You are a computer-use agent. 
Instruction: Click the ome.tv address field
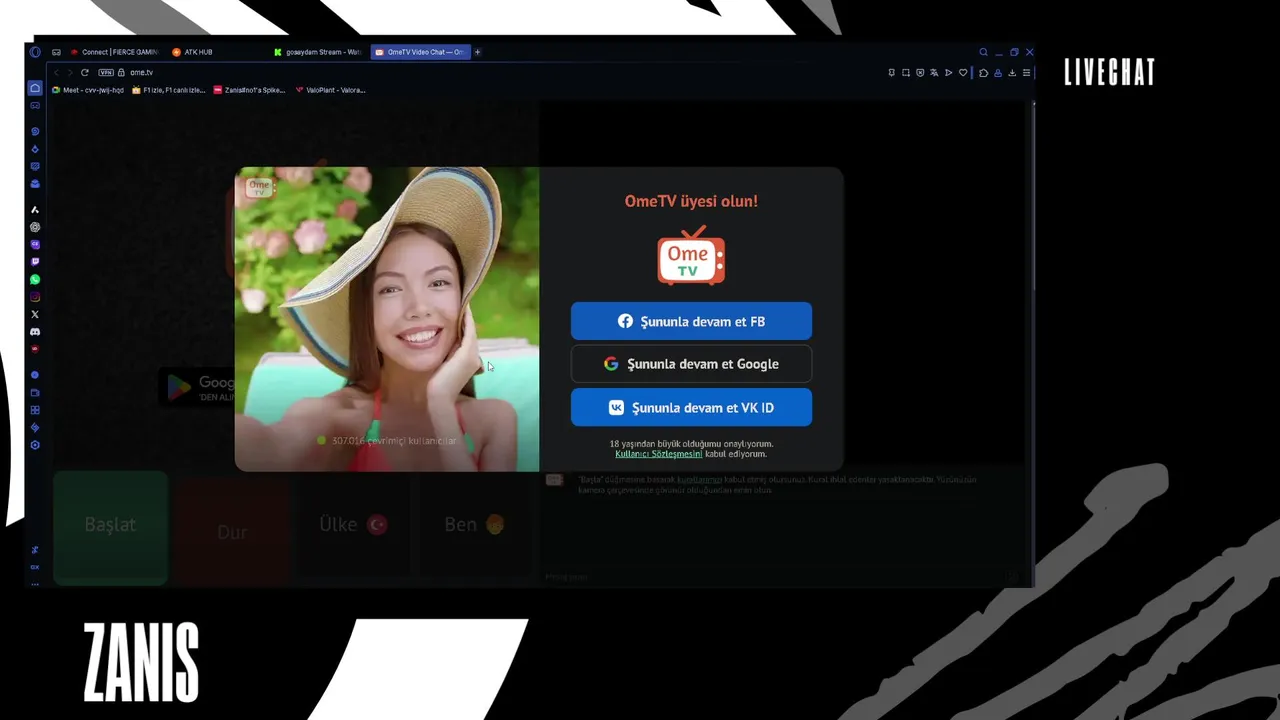coord(141,72)
